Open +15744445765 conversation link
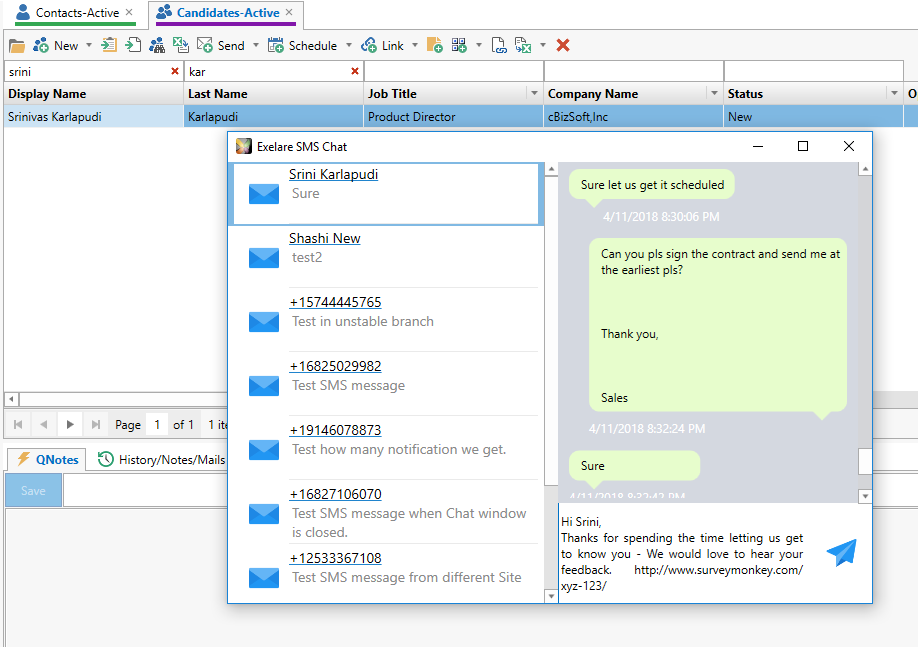This screenshot has width=918, height=647. [x=335, y=302]
